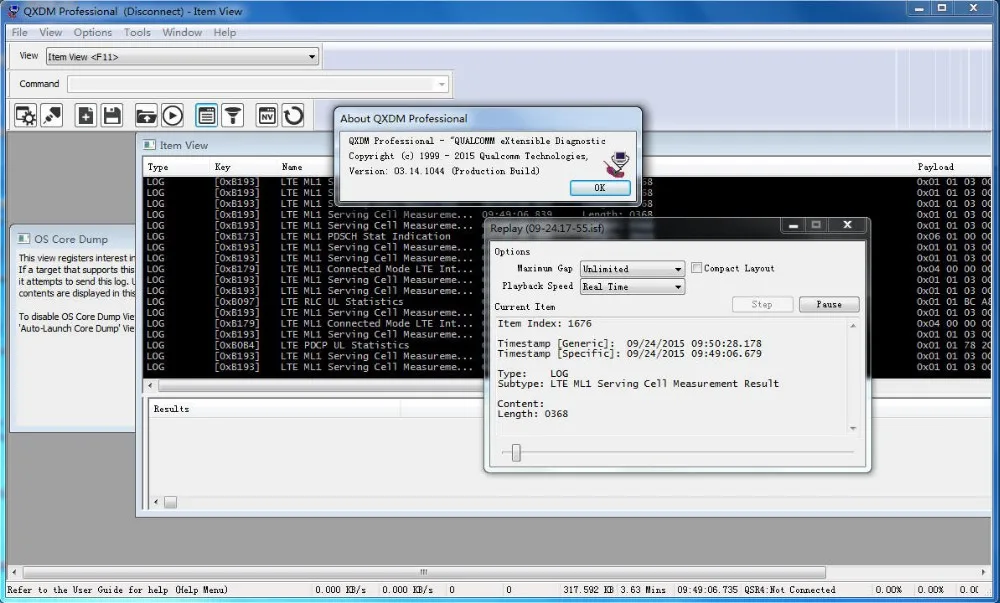The image size is (1000, 603).
Task: Open the NV browser toolbar icon
Action: click(x=267, y=116)
